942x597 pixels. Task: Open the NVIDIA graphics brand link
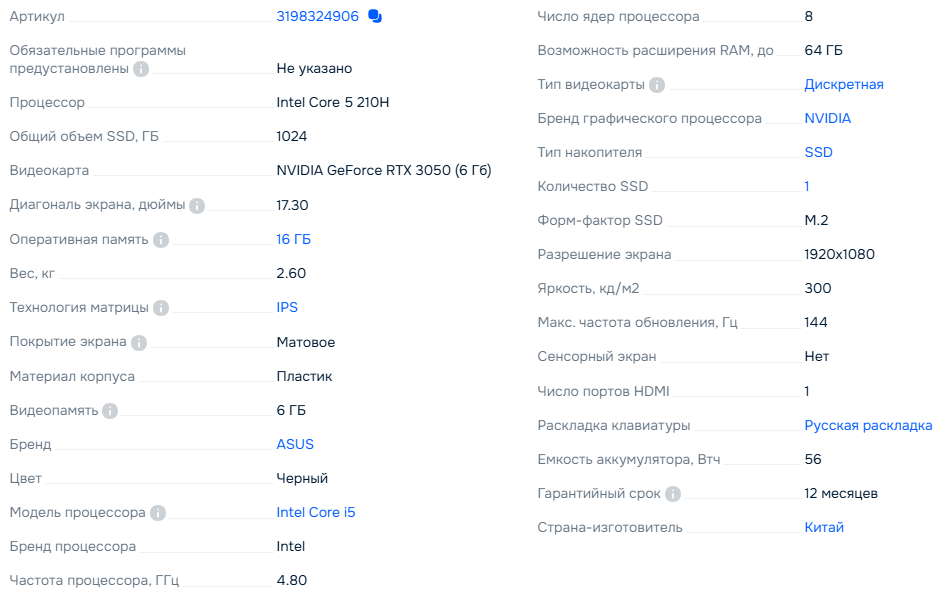click(828, 118)
